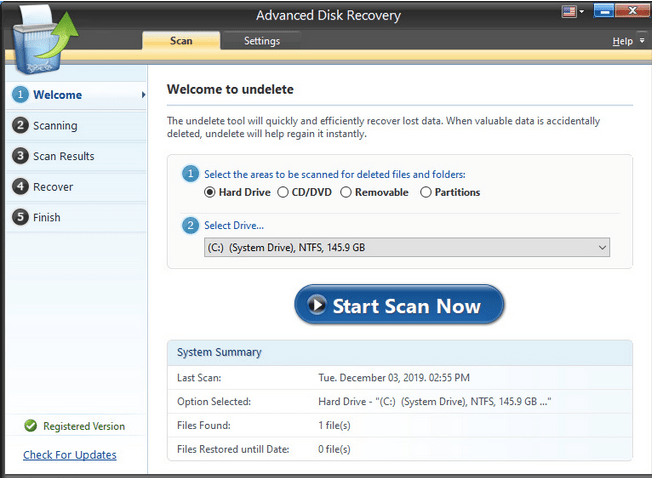Viewport: 652px width, 478px height.
Task: Select the Hard Drive radio button
Action: (210, 192)
